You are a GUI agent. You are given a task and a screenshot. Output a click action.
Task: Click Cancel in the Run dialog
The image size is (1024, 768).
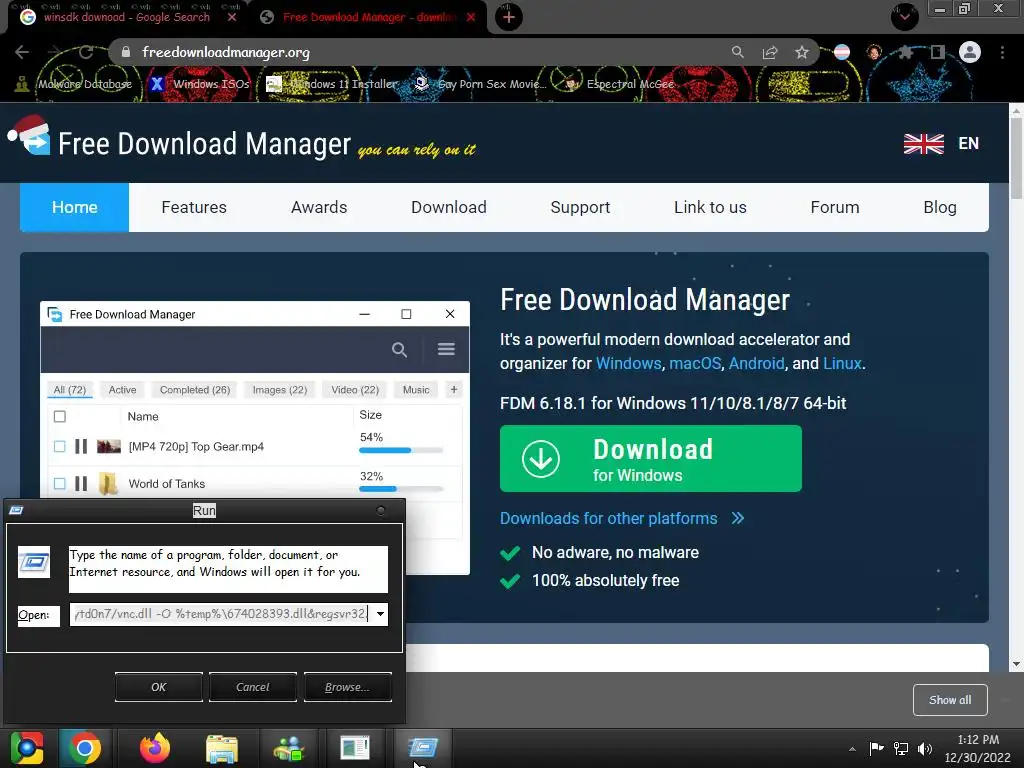click(x=253, y=687)
